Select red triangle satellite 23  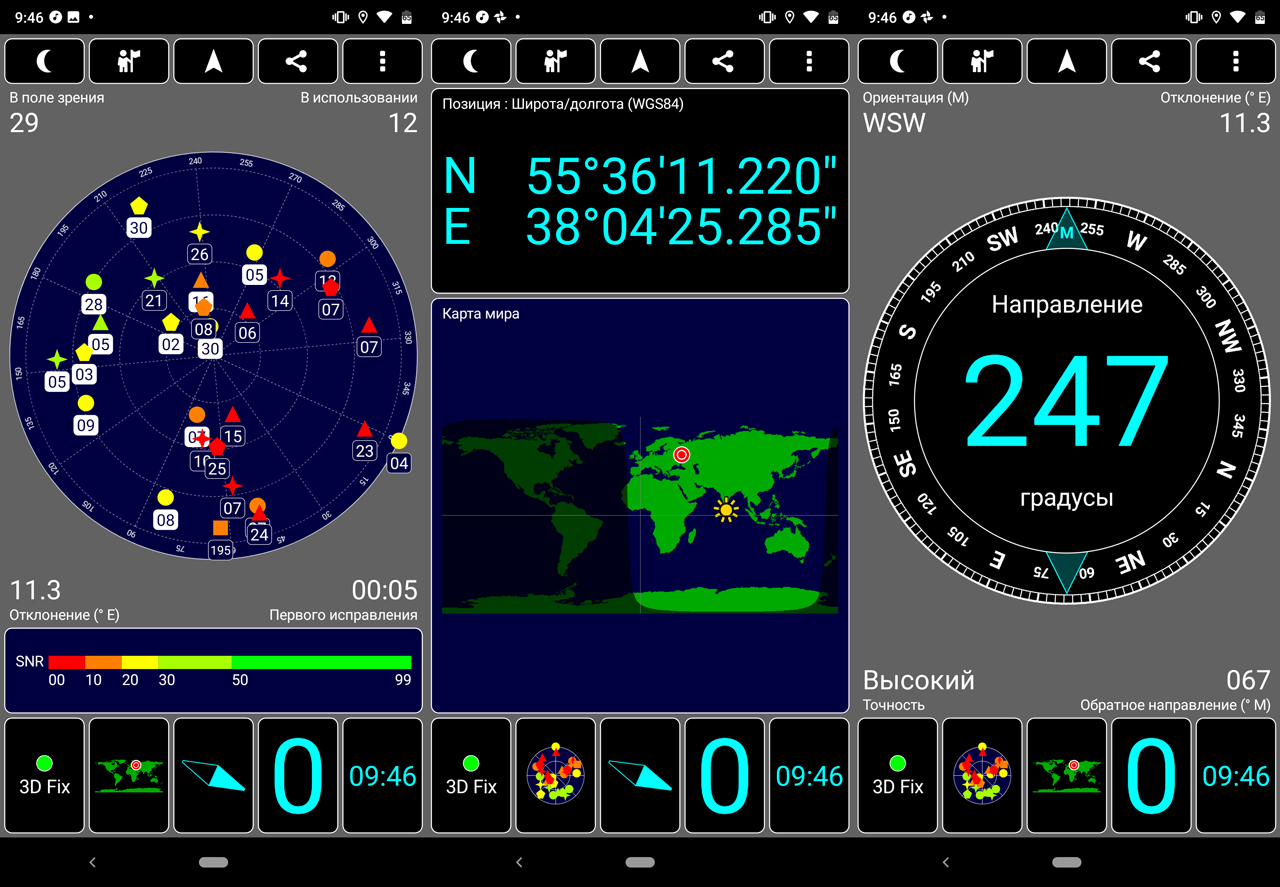pos(365,429)
